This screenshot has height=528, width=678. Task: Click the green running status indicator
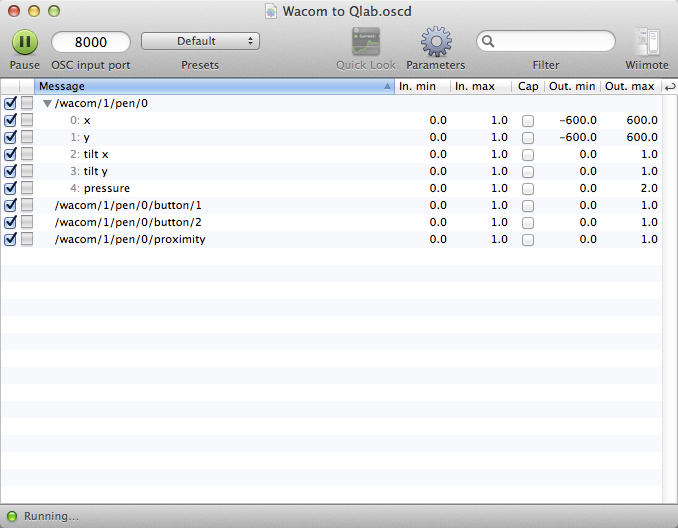(12, 516)
